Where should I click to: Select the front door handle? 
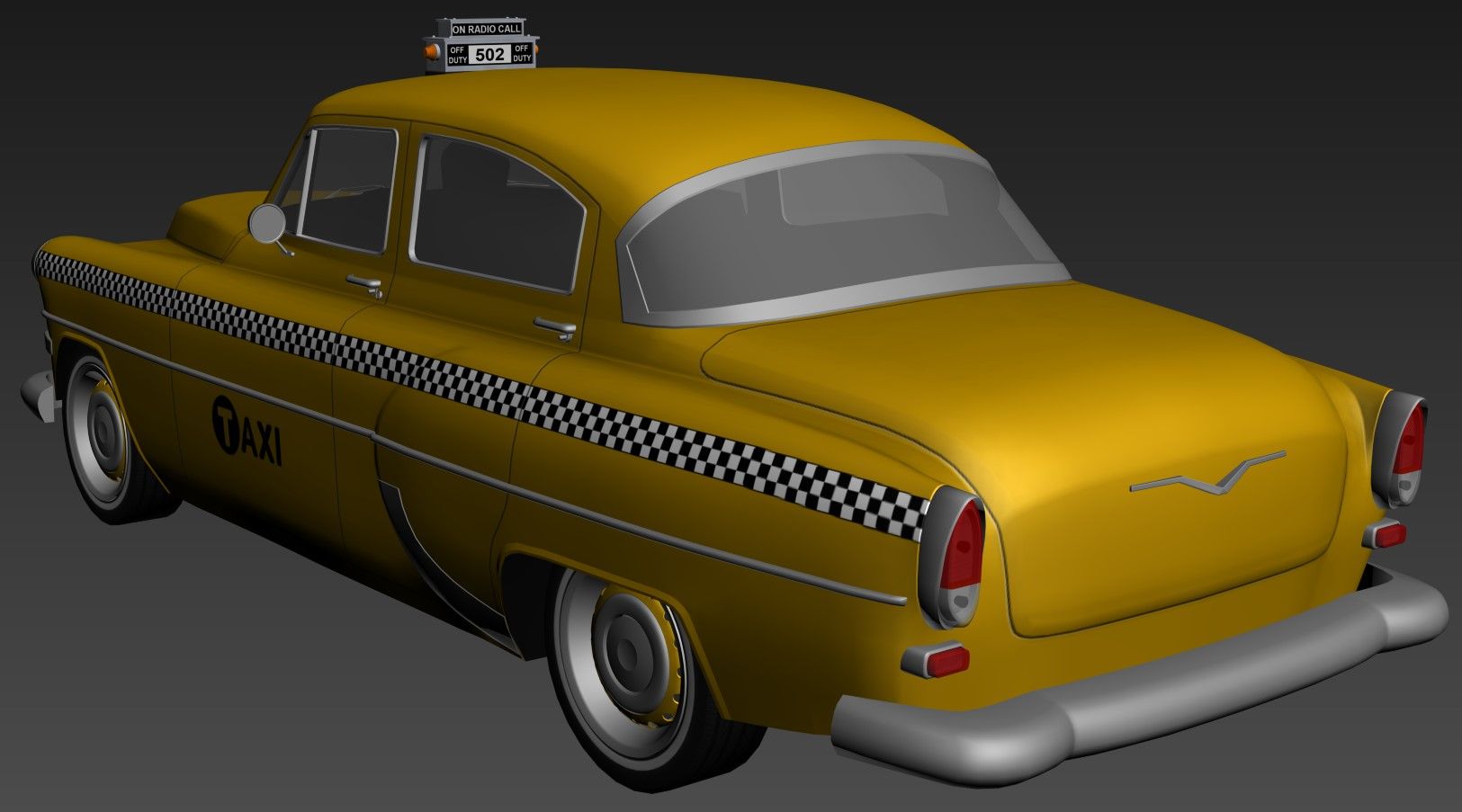point(364,284)
